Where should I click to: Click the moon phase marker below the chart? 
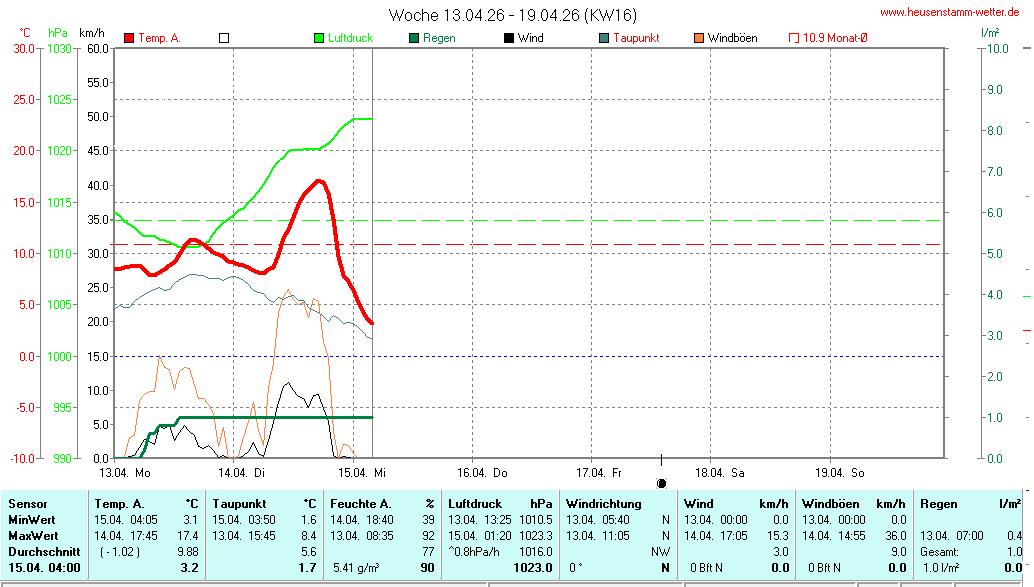661,483
